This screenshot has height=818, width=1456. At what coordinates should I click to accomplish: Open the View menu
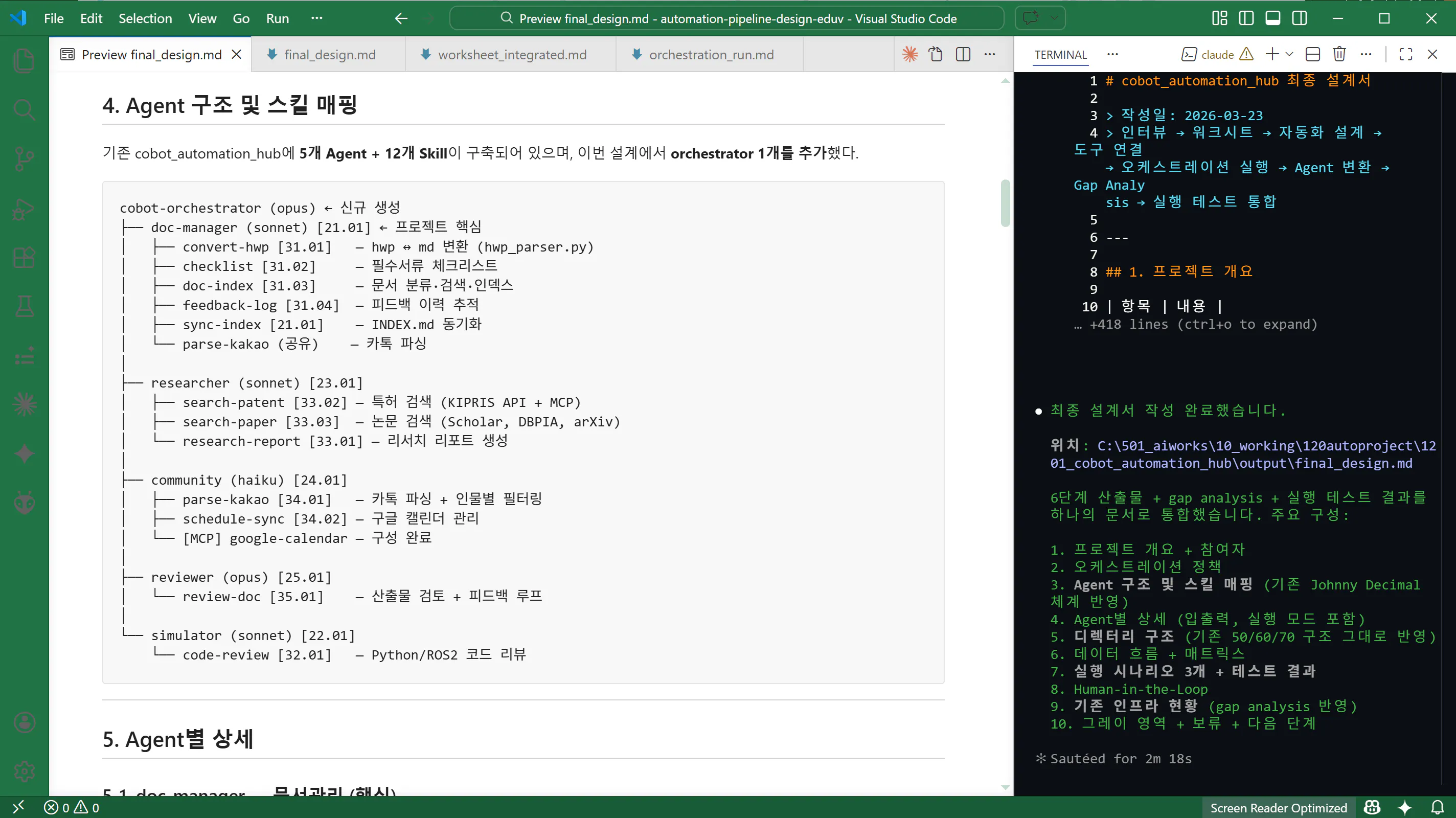pos(202,18)
